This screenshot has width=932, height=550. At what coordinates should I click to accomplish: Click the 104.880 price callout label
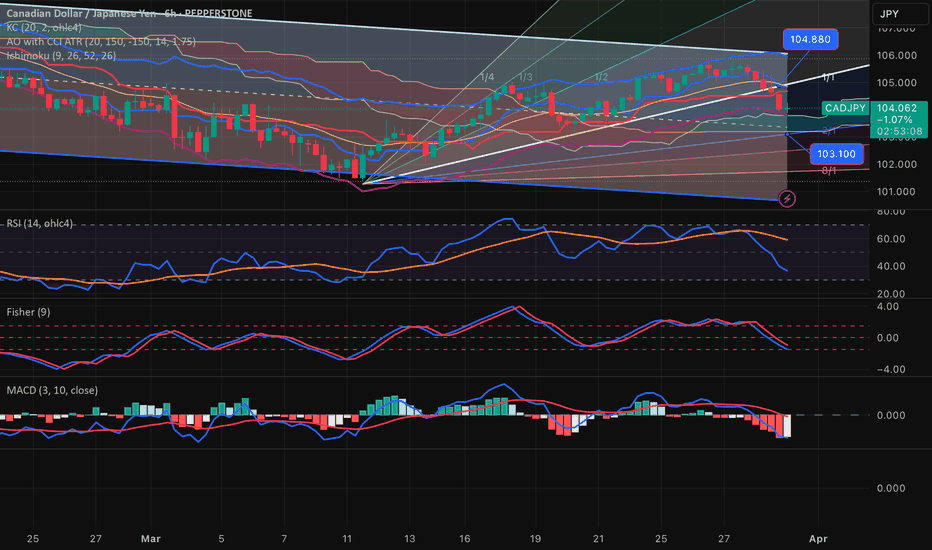[811, 39]
